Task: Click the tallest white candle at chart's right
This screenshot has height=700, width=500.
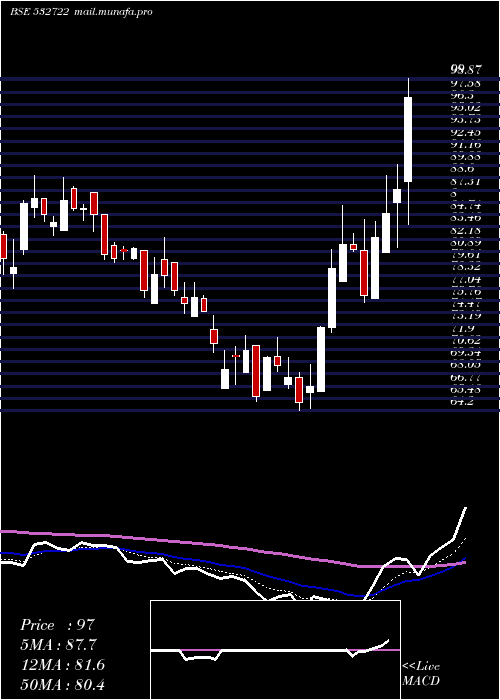Action: coord(408,139)
